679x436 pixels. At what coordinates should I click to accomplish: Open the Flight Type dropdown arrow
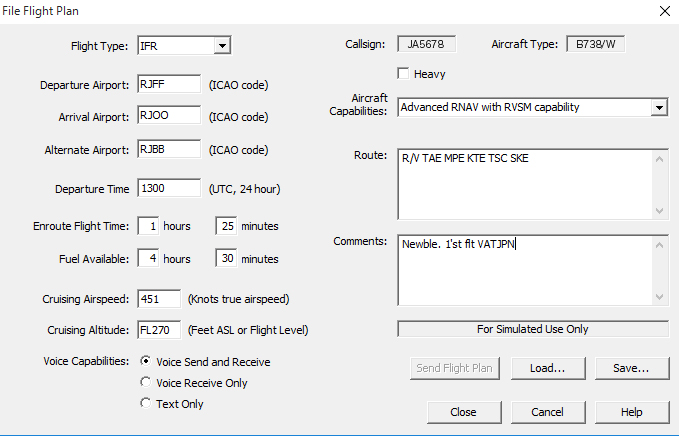point(222,45)
